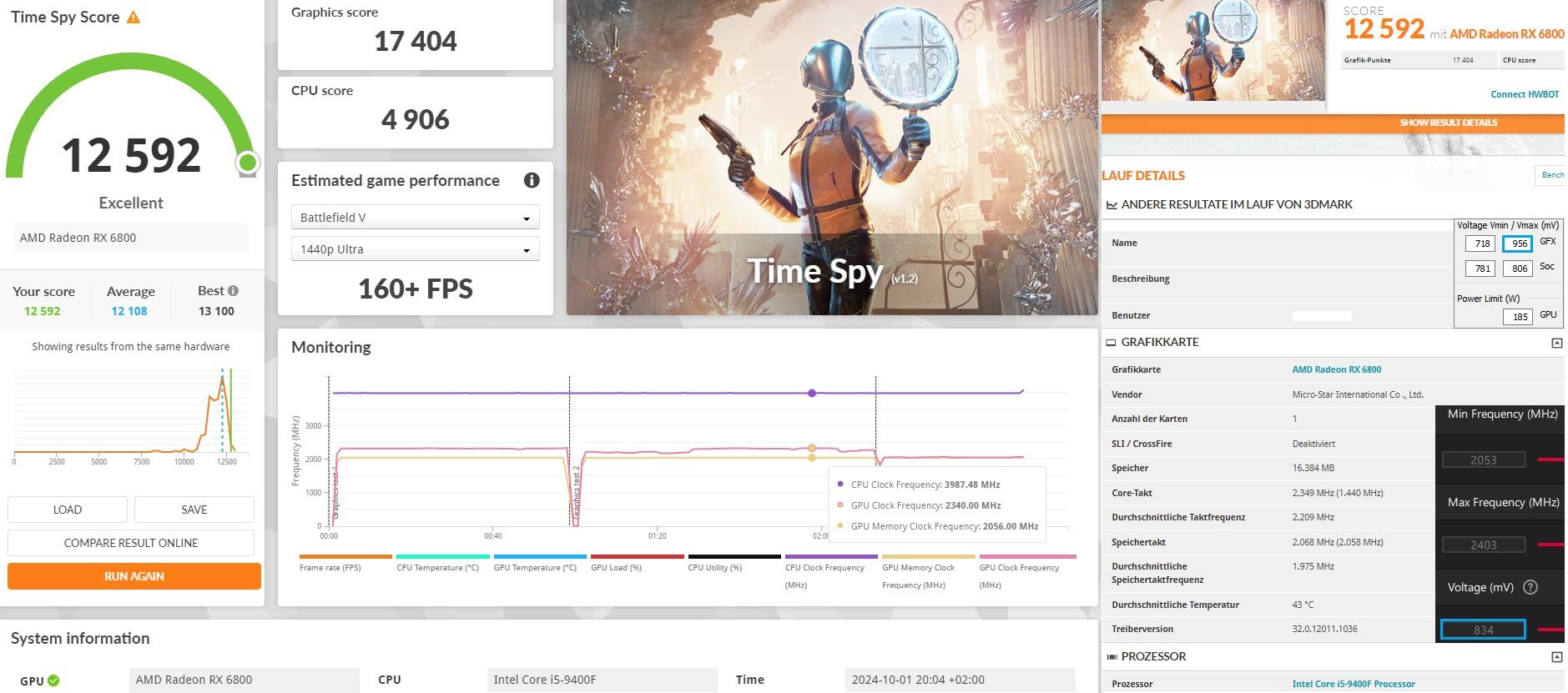
Task: Toggle the Frame rate (FPS) legend item
Action: [x=345, y=564]
